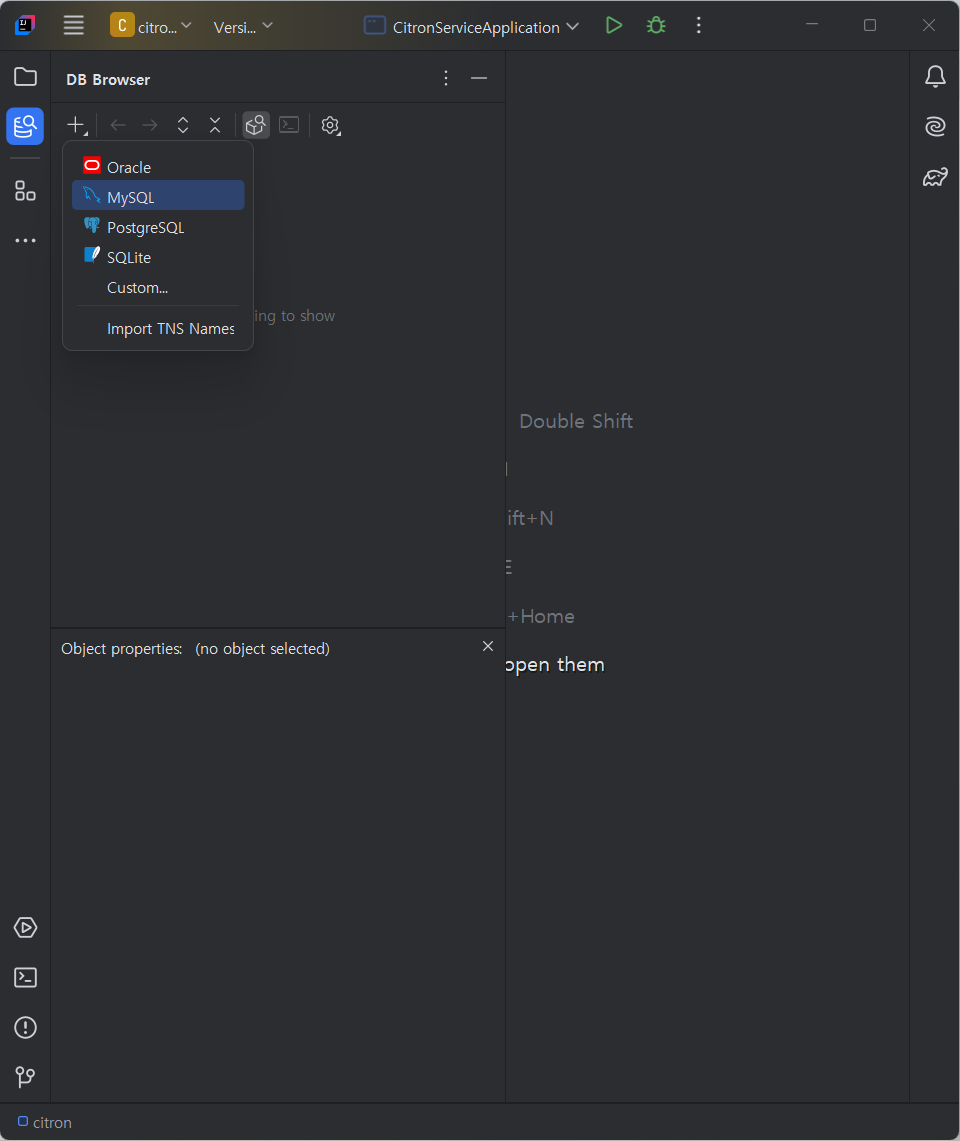This screenshot has height=1141, width=960.
Task: Open the main hamburger menu
Action: (74, 25)
